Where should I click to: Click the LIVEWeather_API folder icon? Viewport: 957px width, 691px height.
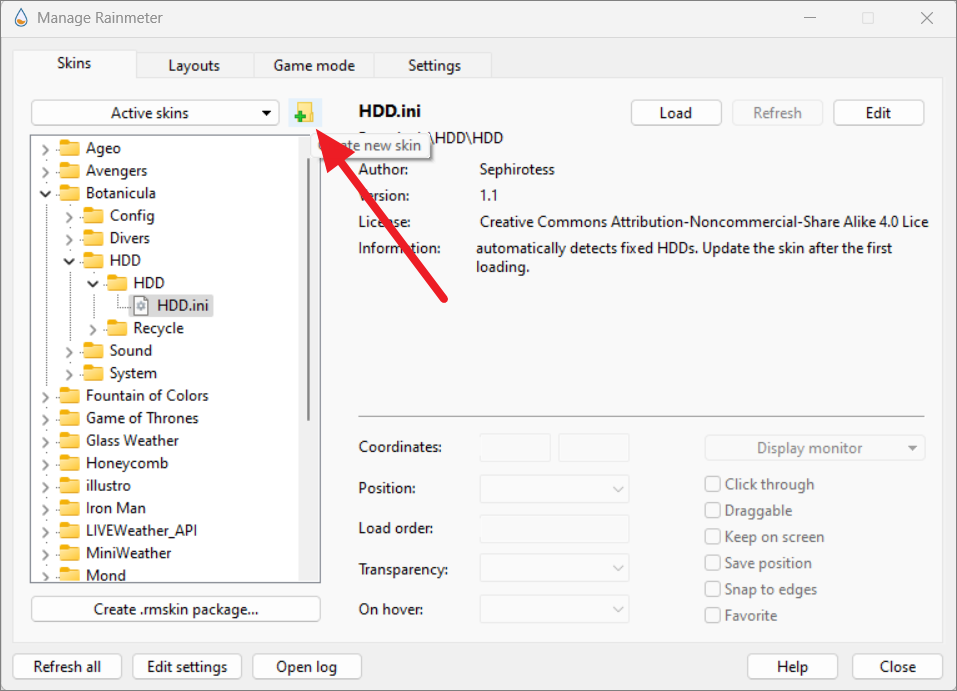70,530
